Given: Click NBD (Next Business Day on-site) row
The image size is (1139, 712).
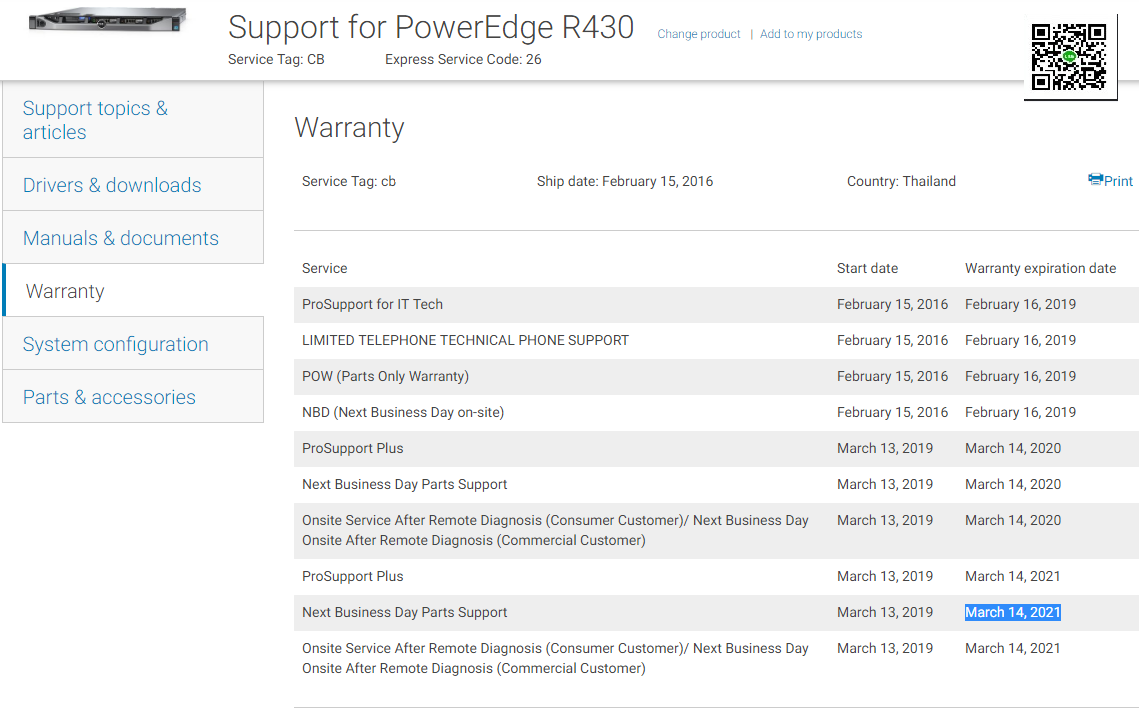Looking at the screenshot, I should [x=716, y=412].
